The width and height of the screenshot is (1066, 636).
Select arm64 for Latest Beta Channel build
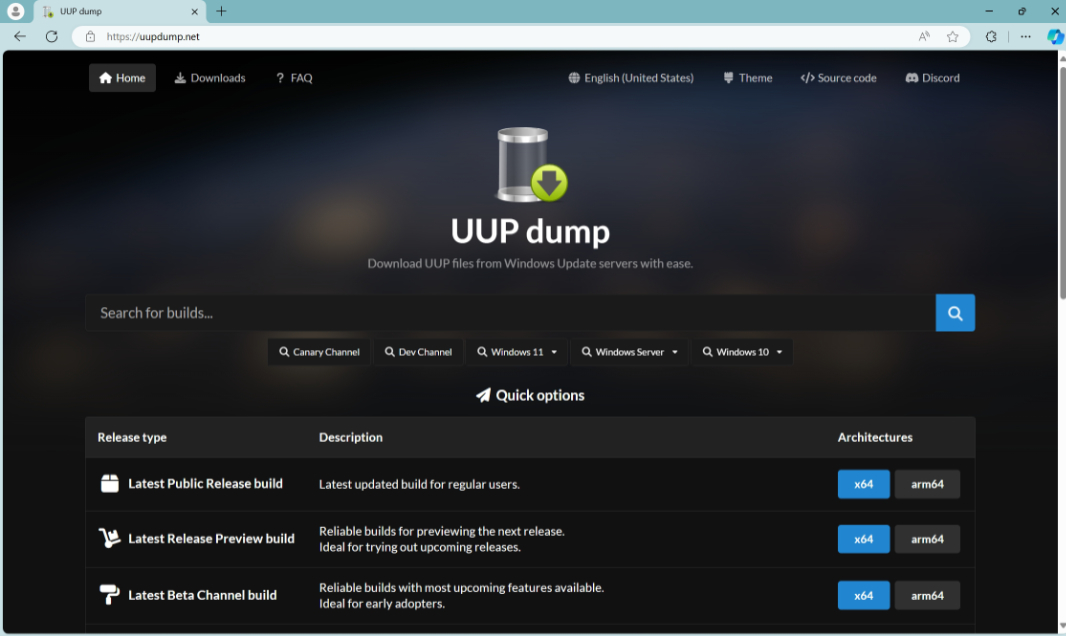click(927, 595)
